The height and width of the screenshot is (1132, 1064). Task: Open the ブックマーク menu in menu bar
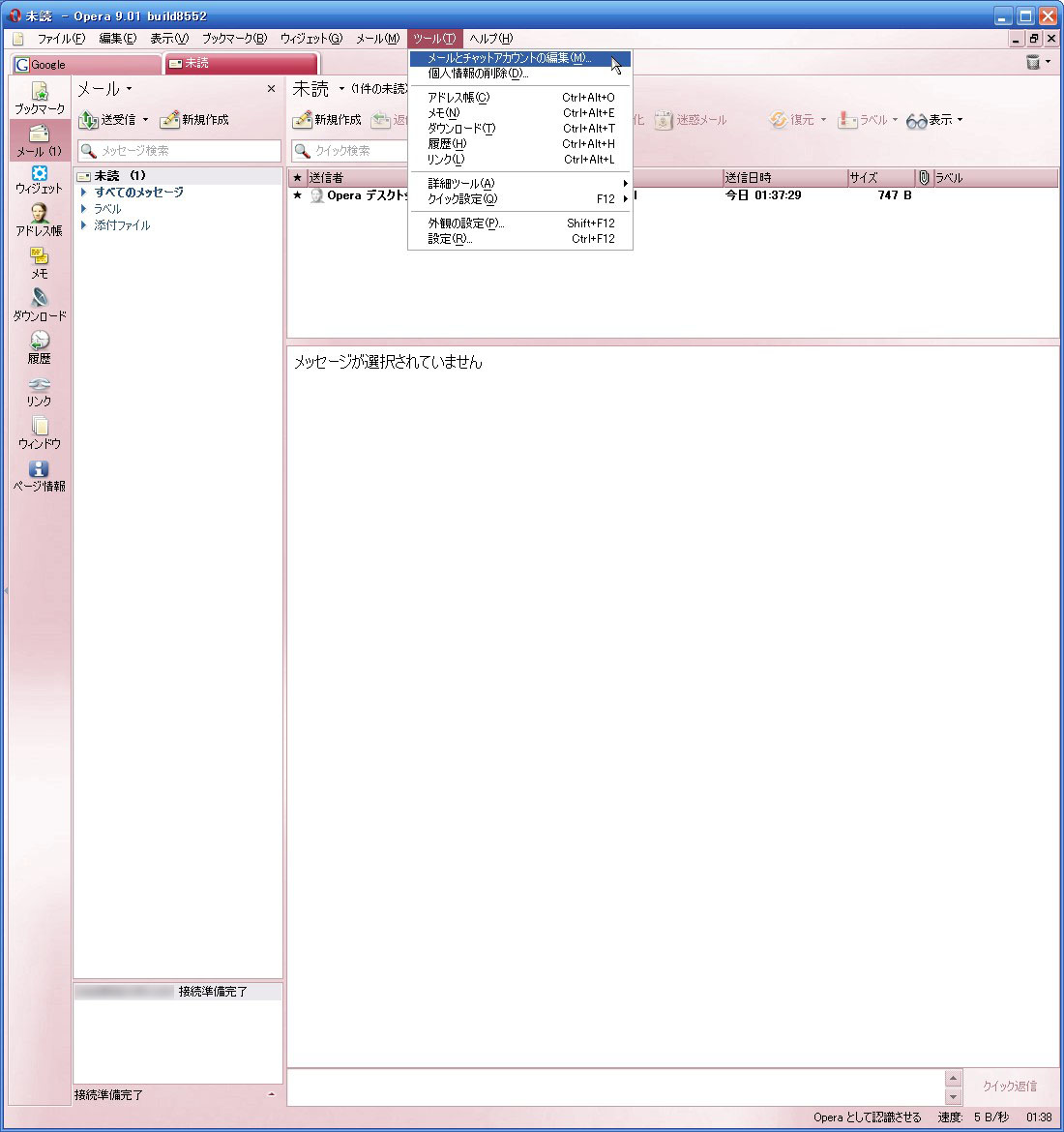[x=234, y=39]
